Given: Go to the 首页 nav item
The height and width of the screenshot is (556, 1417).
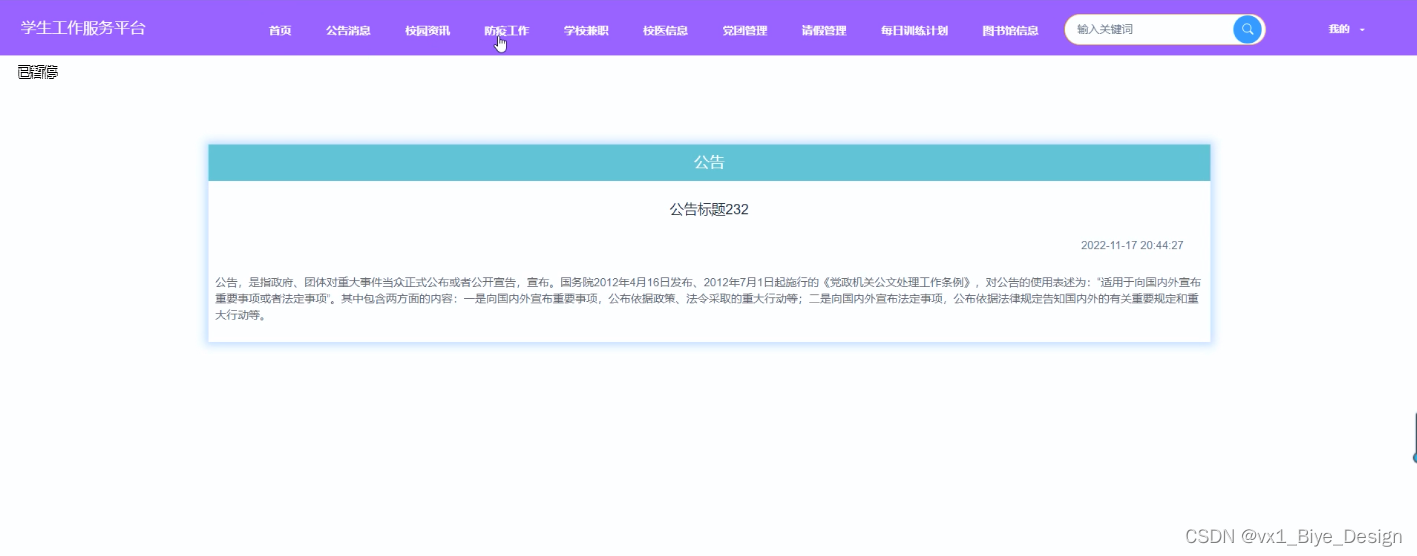Looking at the screenshot, I should (x=280, y=31).
